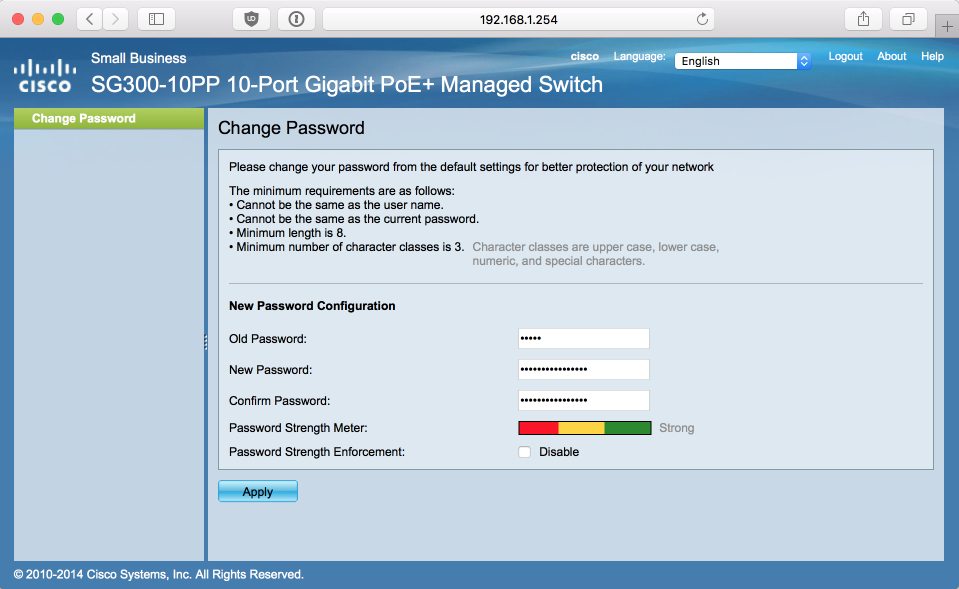Click the New Password field

click(583, 369)
